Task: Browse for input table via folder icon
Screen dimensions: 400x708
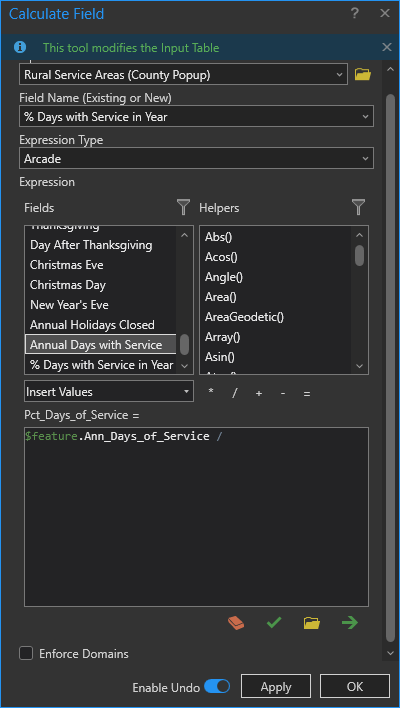Action: [363, 75]
